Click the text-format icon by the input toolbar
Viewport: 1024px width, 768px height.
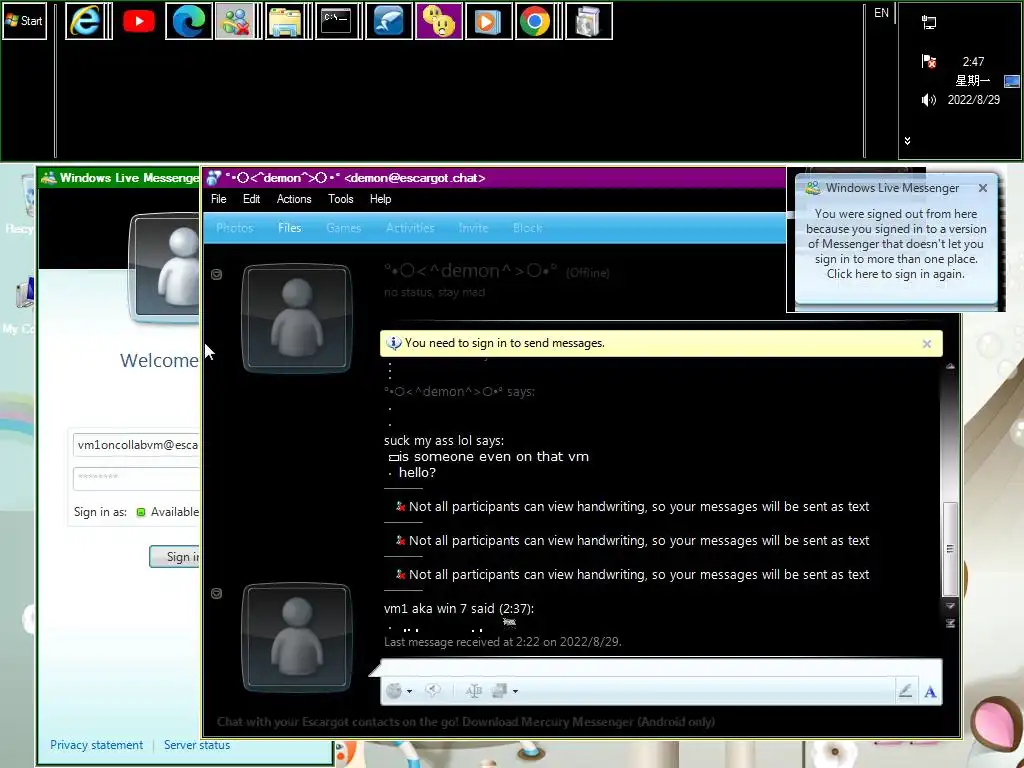[473, 690]
